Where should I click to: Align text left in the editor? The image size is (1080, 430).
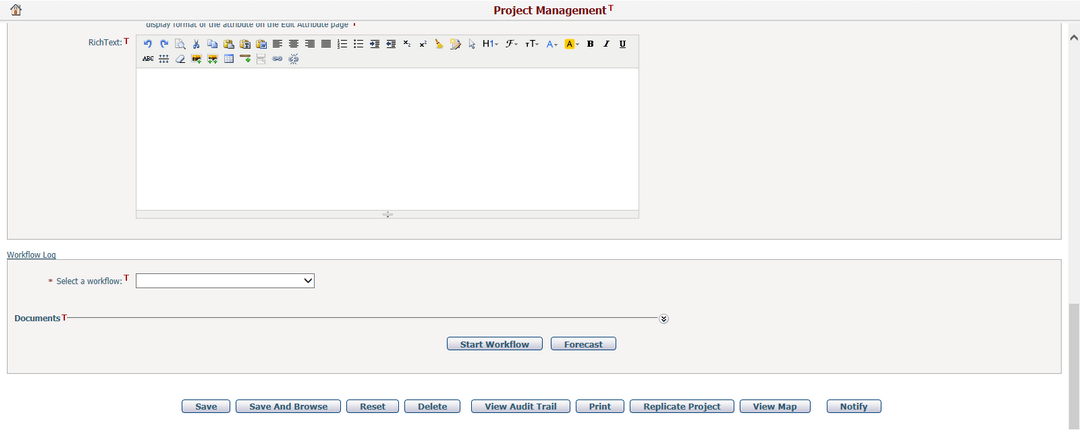tap(278, 43)
